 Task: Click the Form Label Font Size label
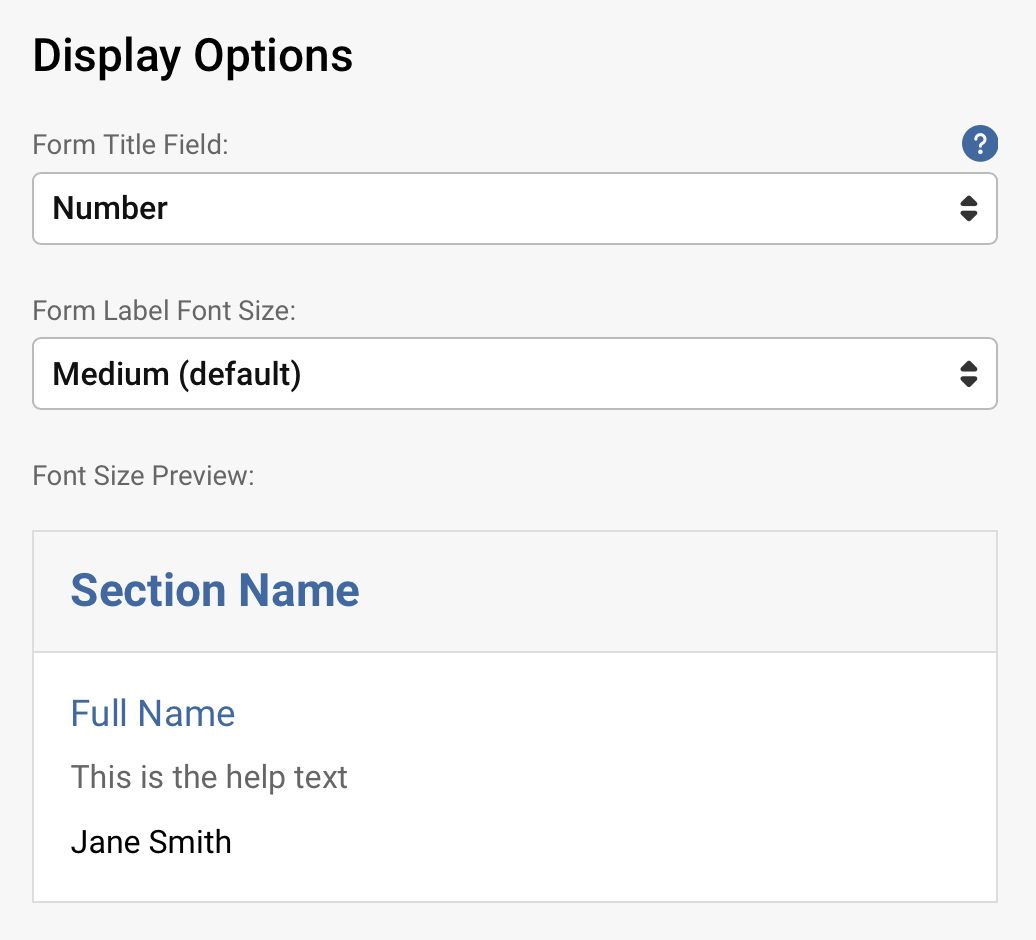163,311
